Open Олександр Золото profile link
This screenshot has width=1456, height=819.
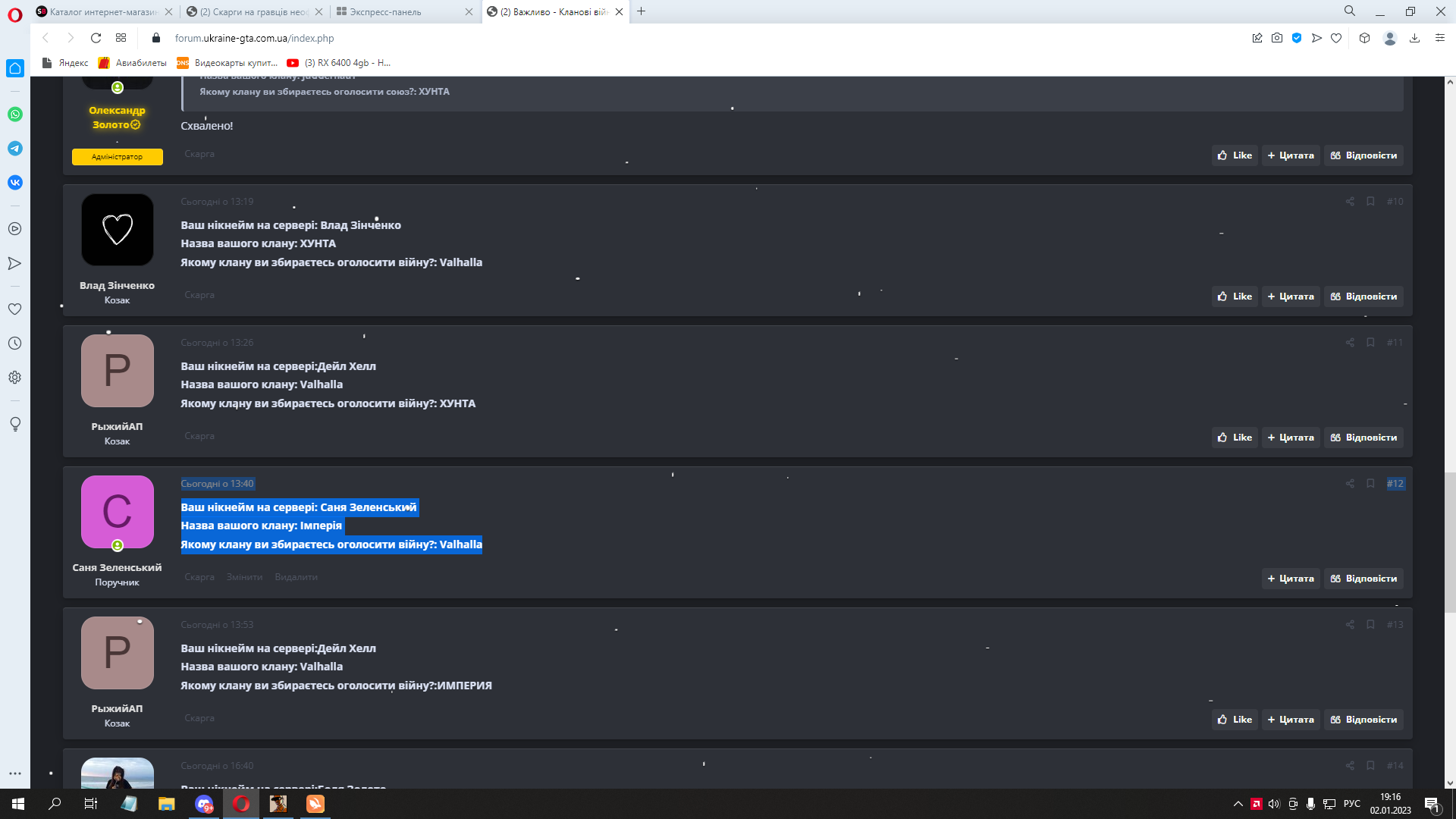coord(117,118)
